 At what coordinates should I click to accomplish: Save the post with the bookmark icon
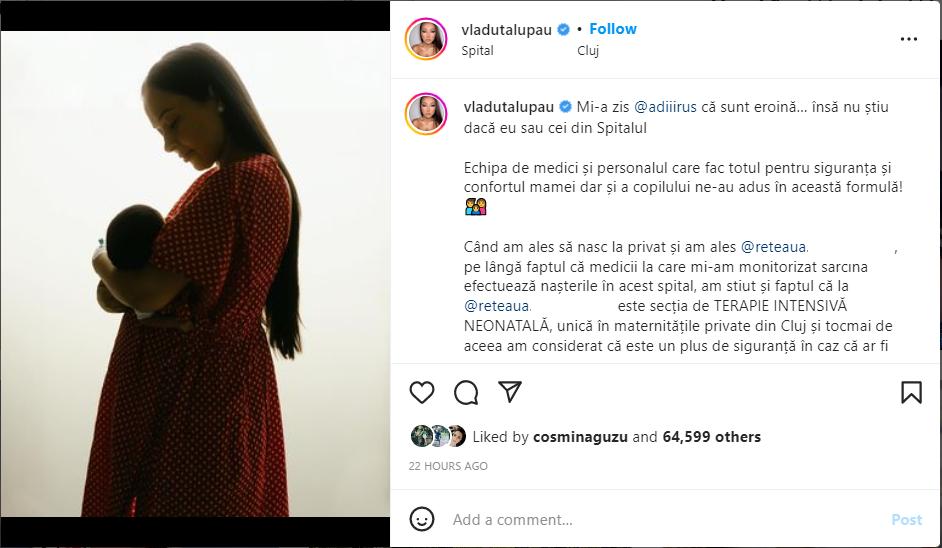911,392
